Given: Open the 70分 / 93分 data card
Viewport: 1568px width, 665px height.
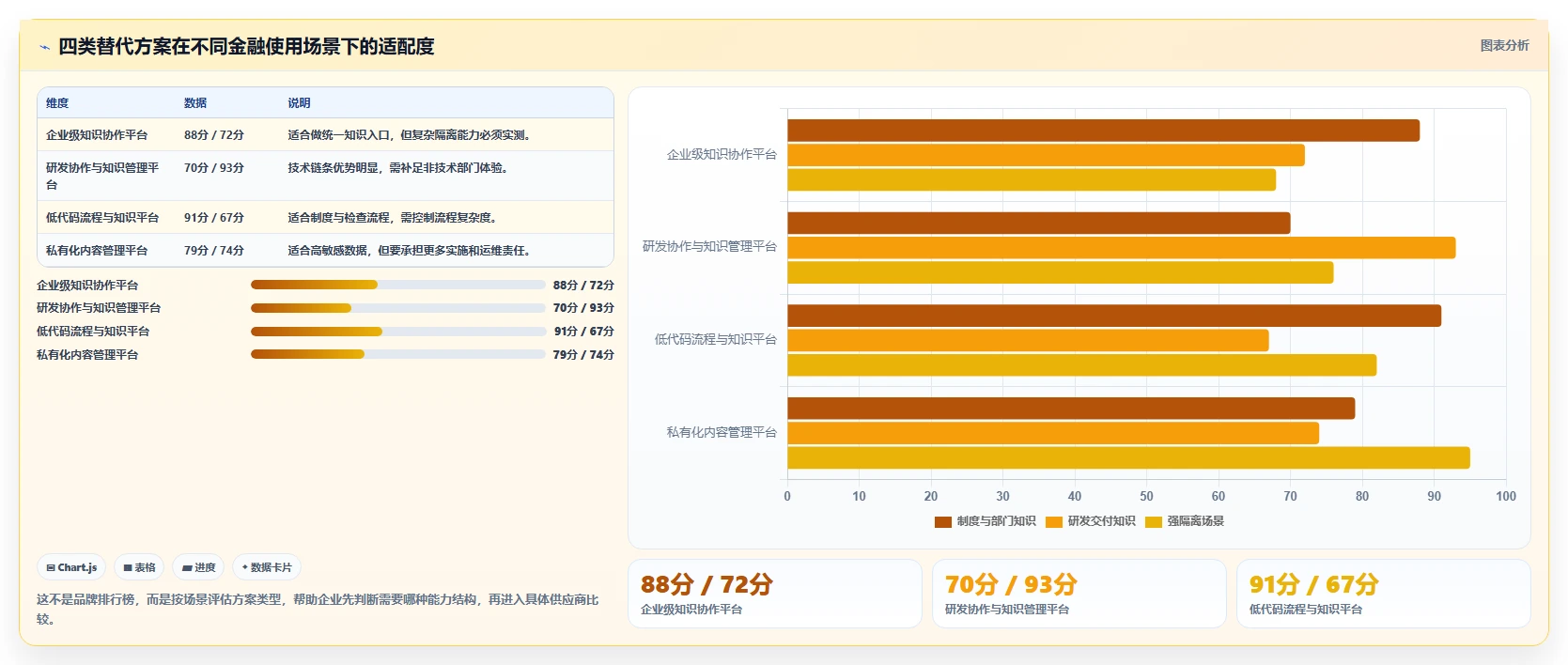Looking at the screenshot, I should point(1079,594).
